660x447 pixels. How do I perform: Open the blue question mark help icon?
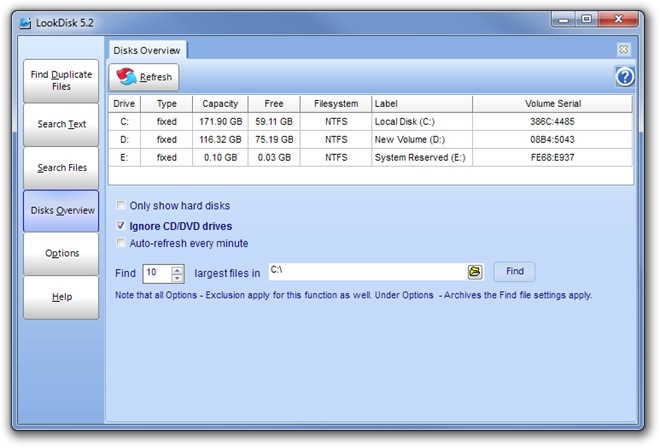(x=625, y=77)
